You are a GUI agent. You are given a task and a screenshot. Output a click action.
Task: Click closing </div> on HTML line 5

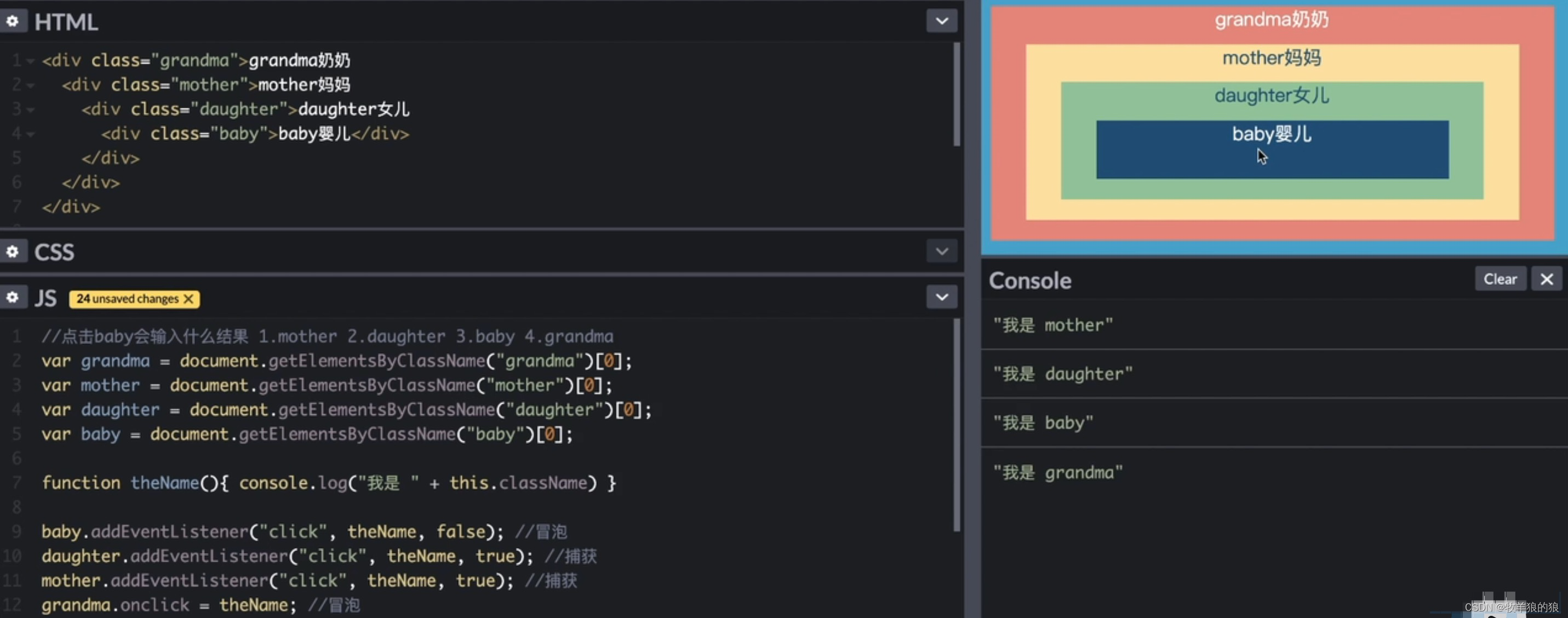[x=111, y=158]
